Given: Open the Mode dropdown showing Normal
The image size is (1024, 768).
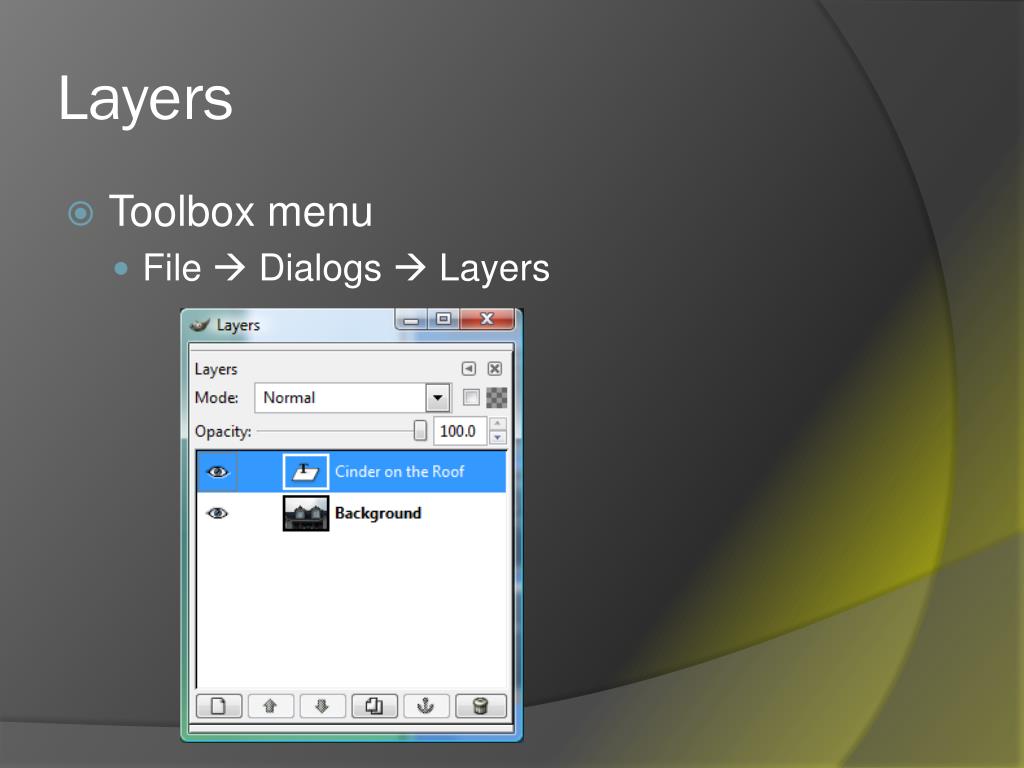Looking at the screenshot, I should [353, 398].
